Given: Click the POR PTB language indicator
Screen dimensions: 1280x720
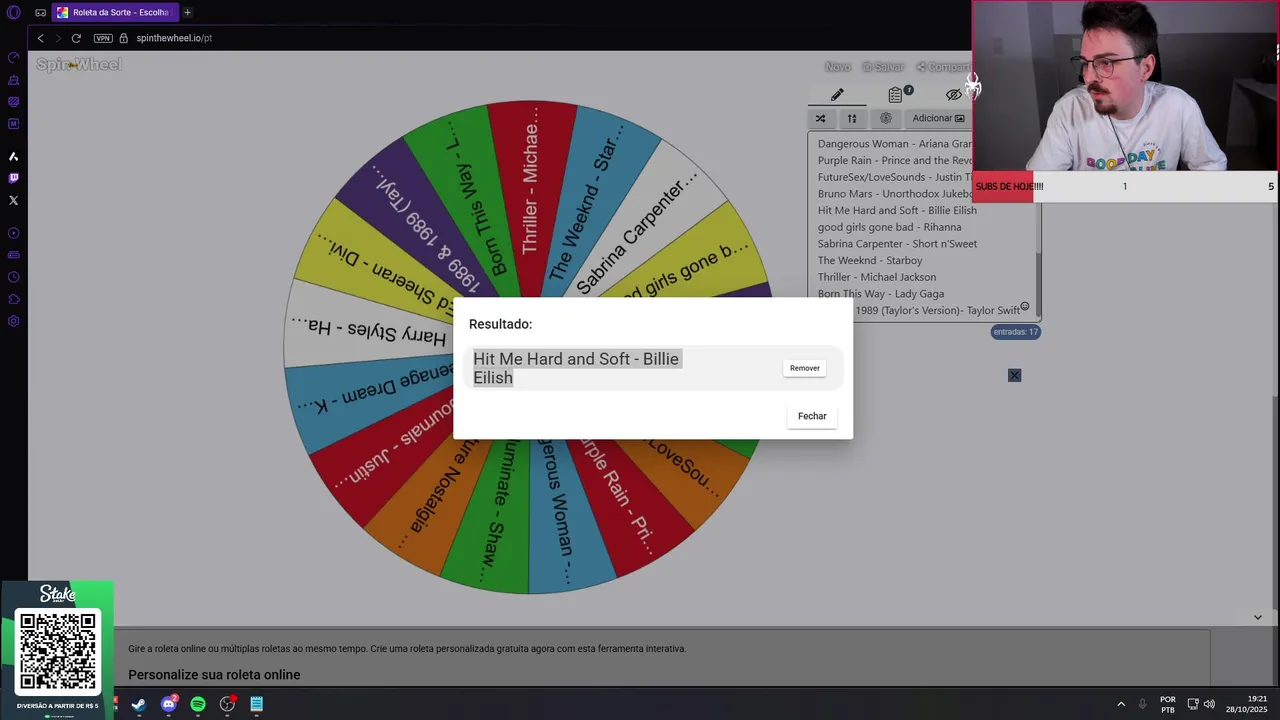Looking at the screenshot, I should [1168, 704].
